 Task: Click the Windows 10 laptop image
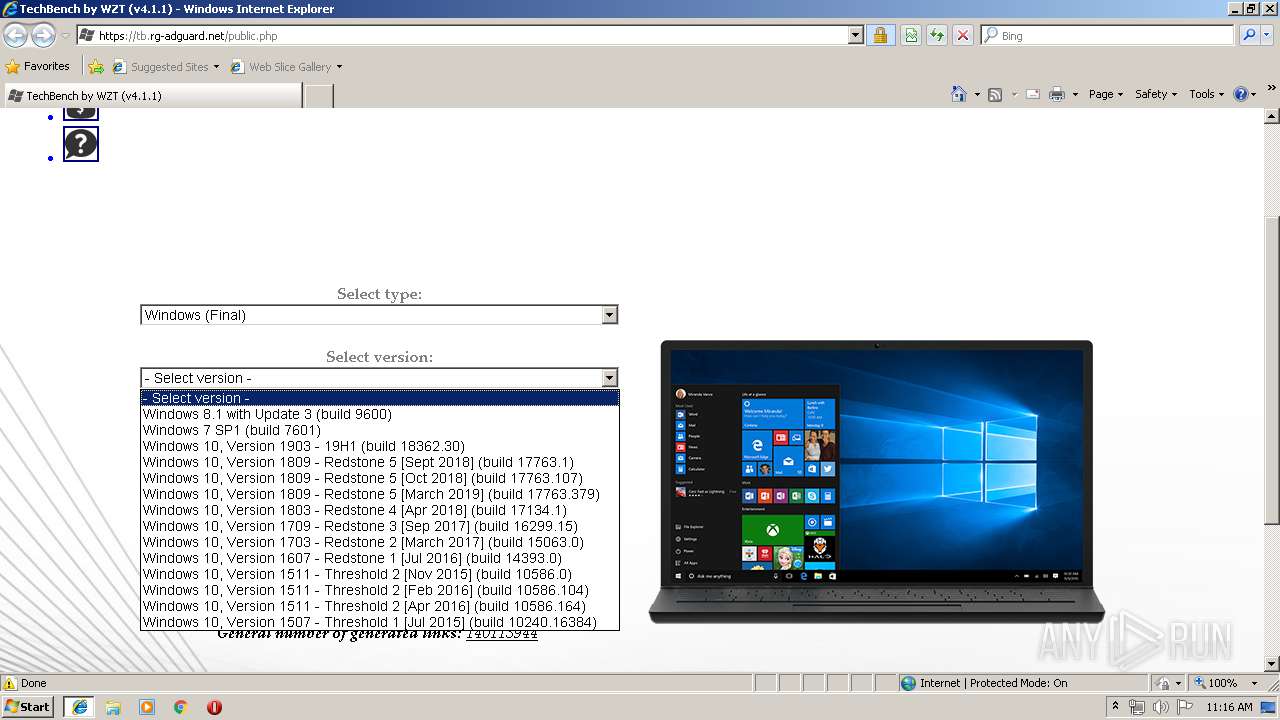[x=876, y=482]
